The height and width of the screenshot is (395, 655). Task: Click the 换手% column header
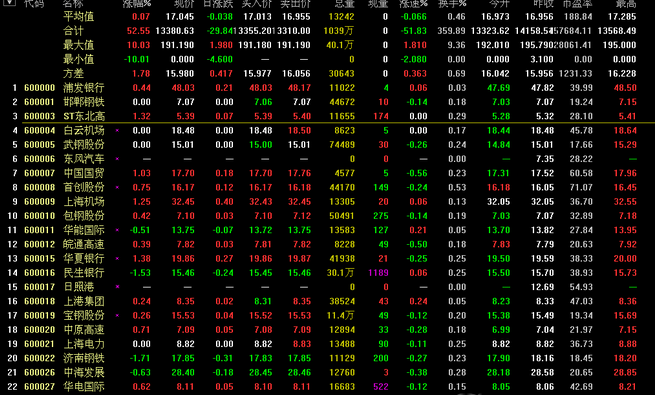point(452,4)
